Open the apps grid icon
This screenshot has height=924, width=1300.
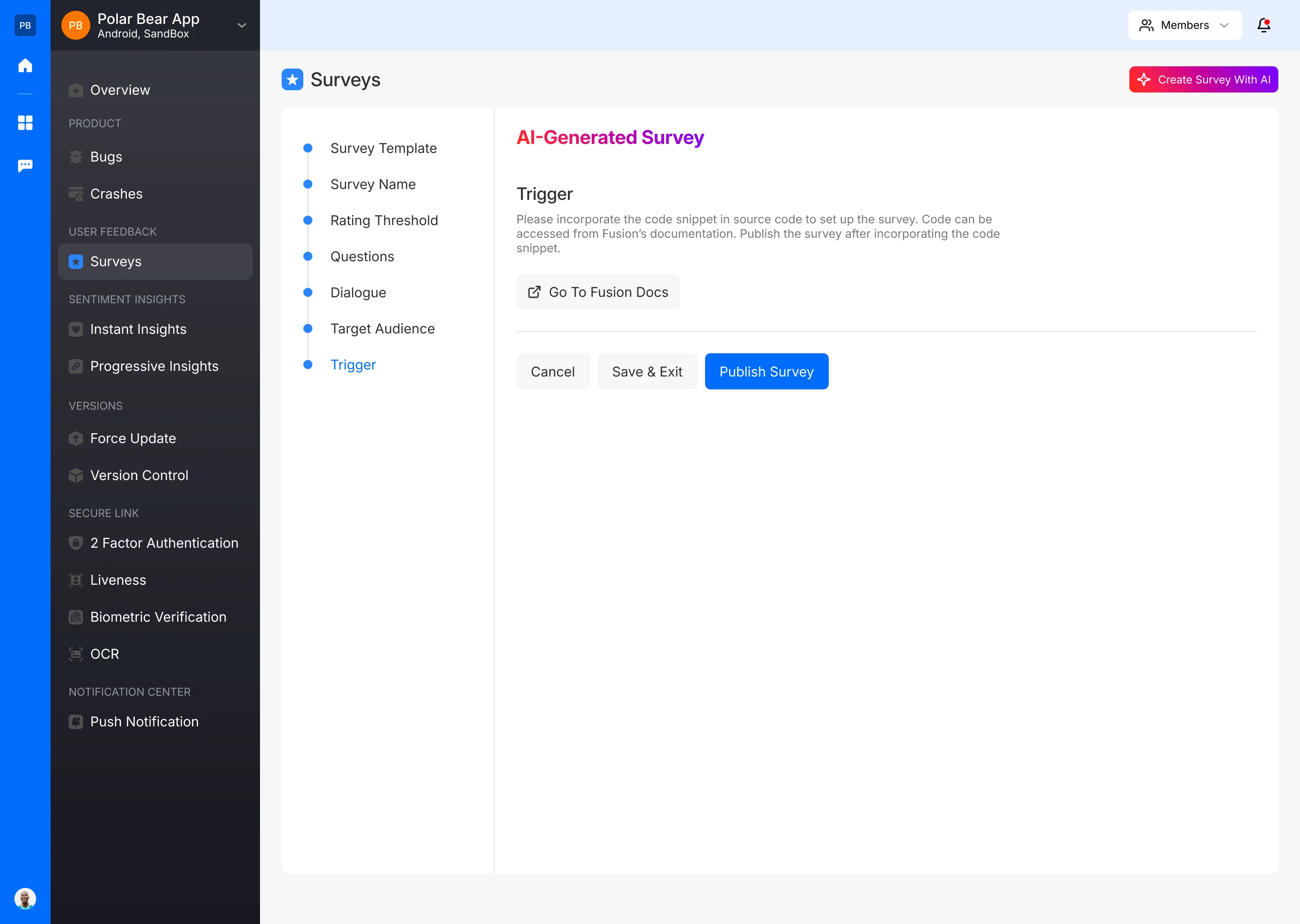tap(25, 122)
